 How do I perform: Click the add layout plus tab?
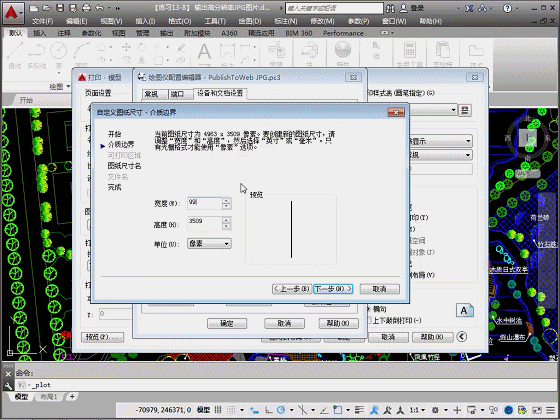[x=72, y=396]
